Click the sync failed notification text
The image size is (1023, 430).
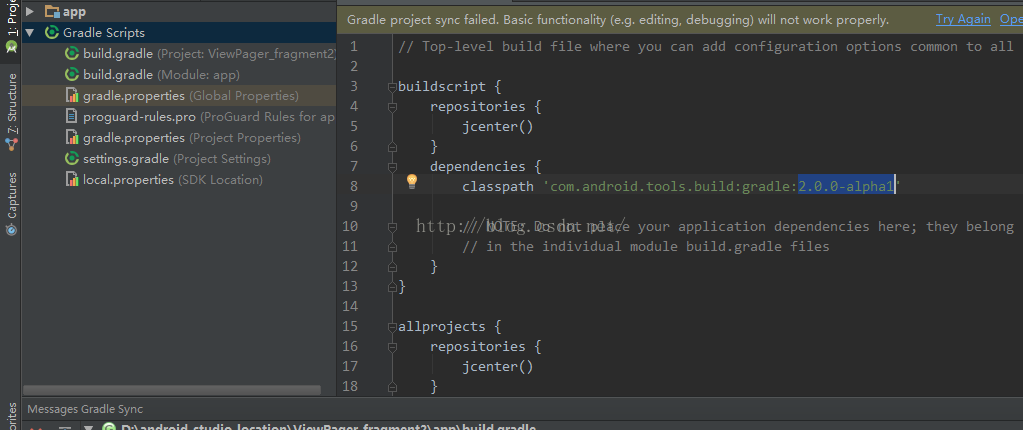617,20
